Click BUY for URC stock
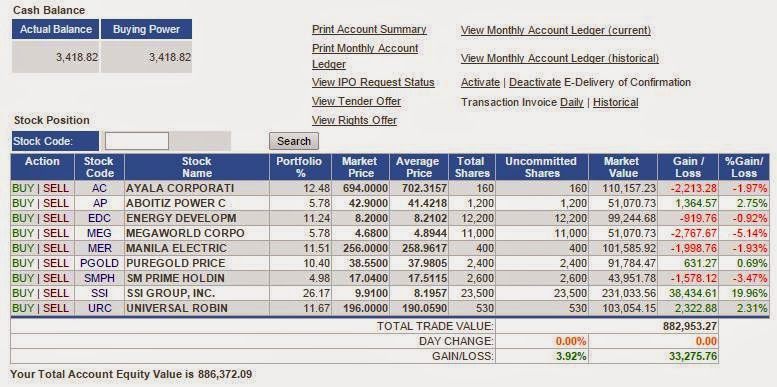 23,308
